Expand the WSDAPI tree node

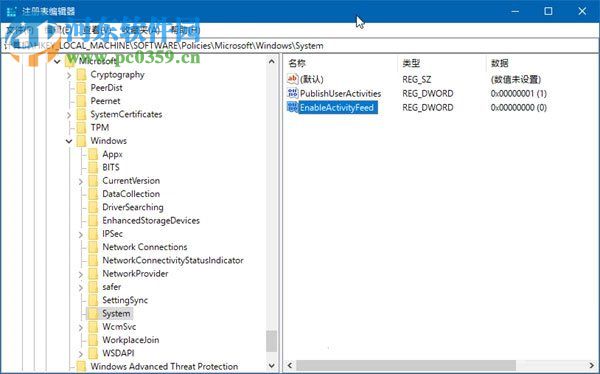81,354
